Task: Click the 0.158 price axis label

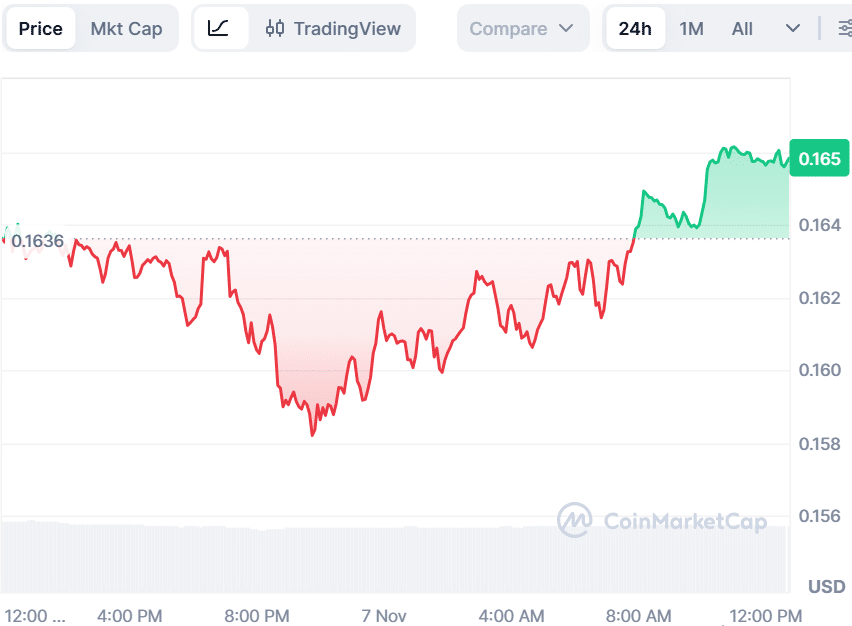Action: (818, 443)
